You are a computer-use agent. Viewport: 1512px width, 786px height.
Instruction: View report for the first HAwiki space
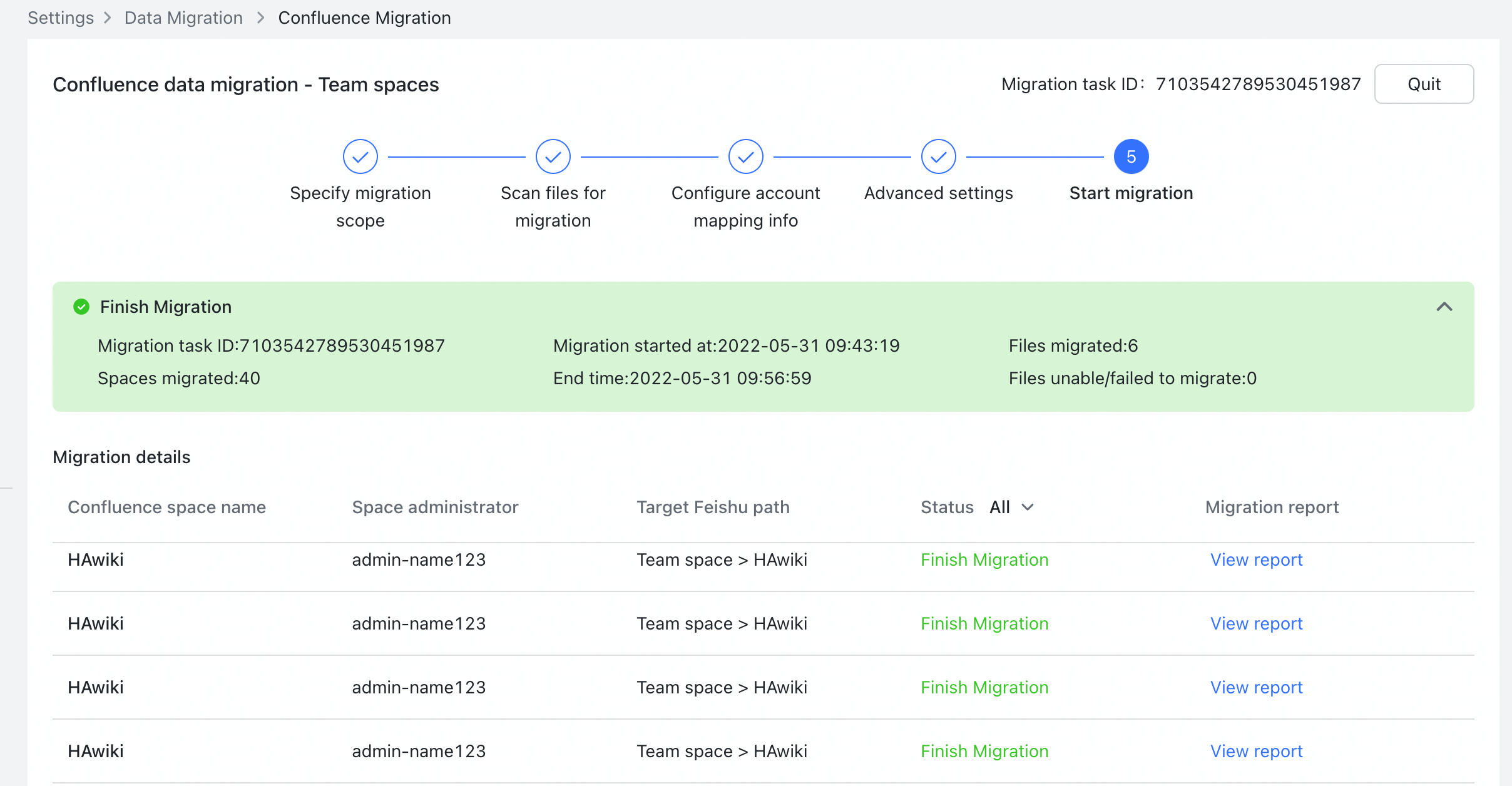pos(1255,559)
